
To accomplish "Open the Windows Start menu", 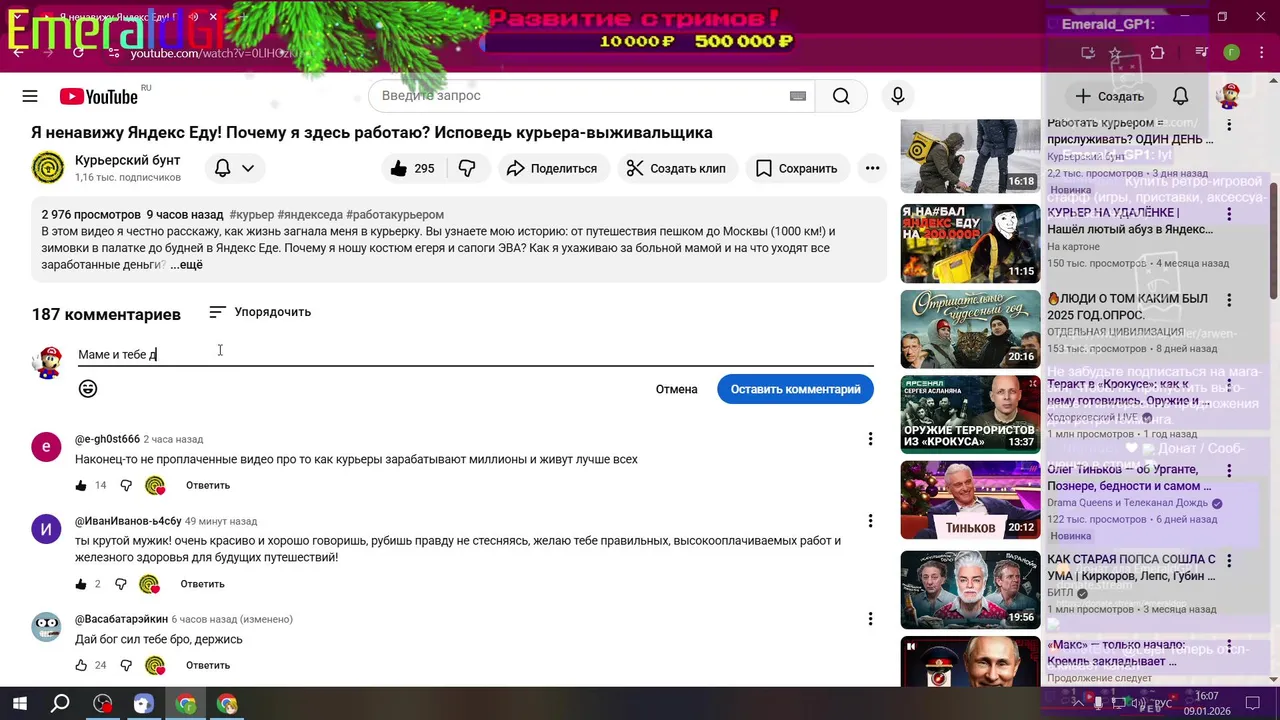I will [x=19, y=703].
